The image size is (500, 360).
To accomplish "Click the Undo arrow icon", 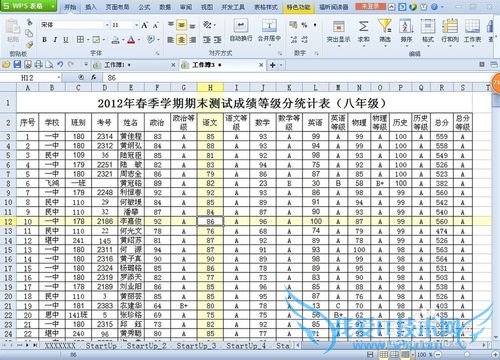I will pyautogui.click(x=60, y=64).
